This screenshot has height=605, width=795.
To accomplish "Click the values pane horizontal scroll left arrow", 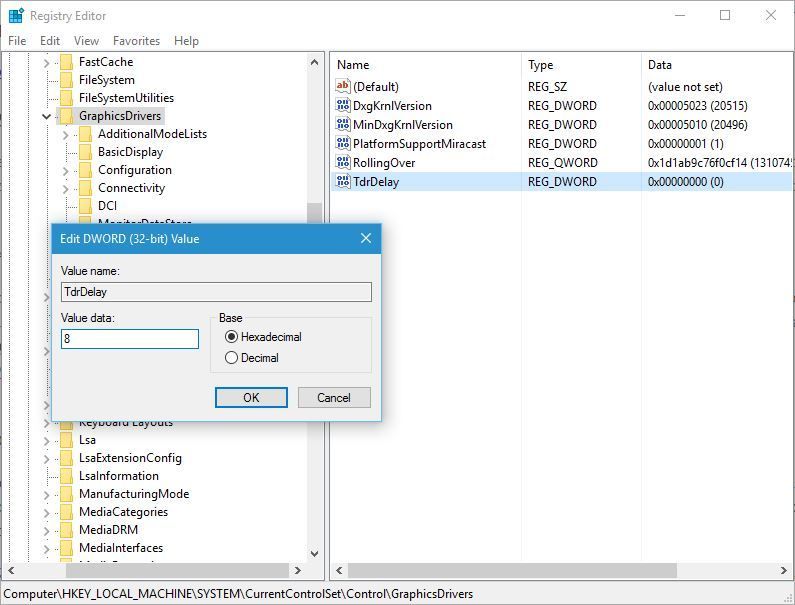I will coord(339,571).
